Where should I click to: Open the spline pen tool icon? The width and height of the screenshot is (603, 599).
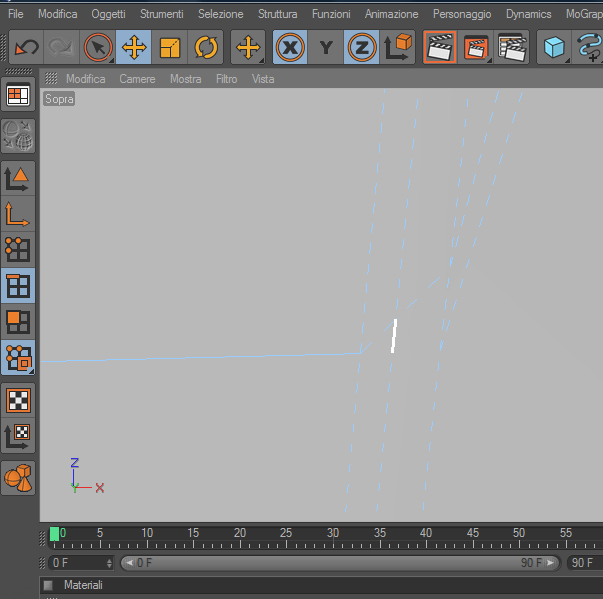(x=588, y=48)
